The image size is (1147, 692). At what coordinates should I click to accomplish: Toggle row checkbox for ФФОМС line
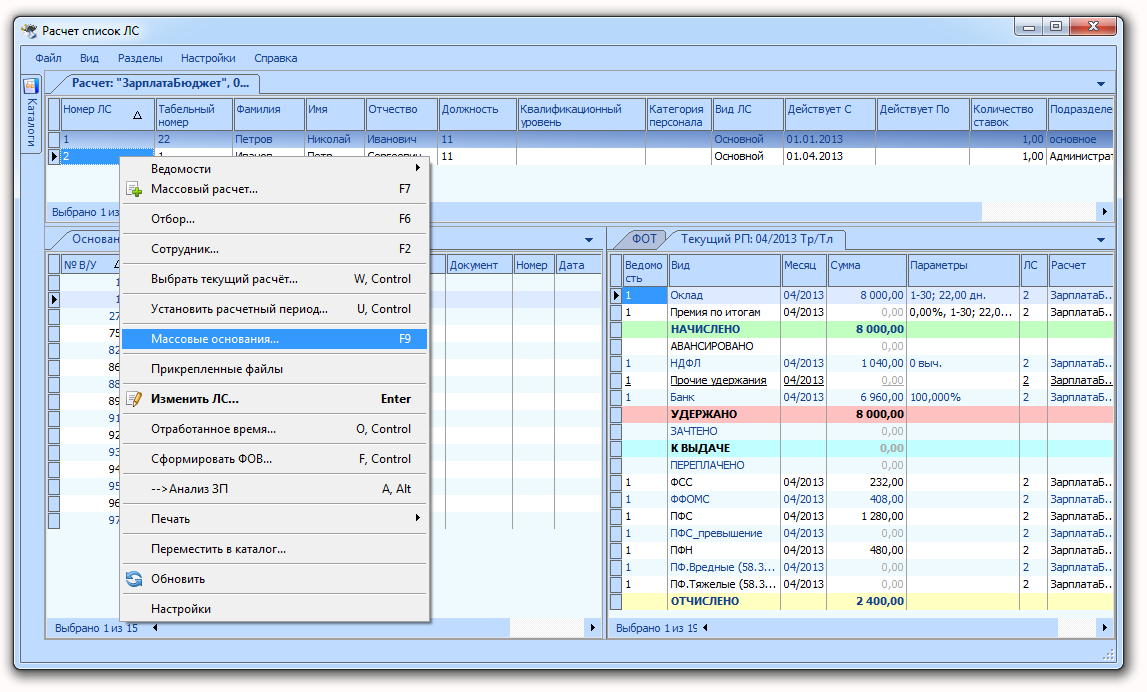point(616,500)
